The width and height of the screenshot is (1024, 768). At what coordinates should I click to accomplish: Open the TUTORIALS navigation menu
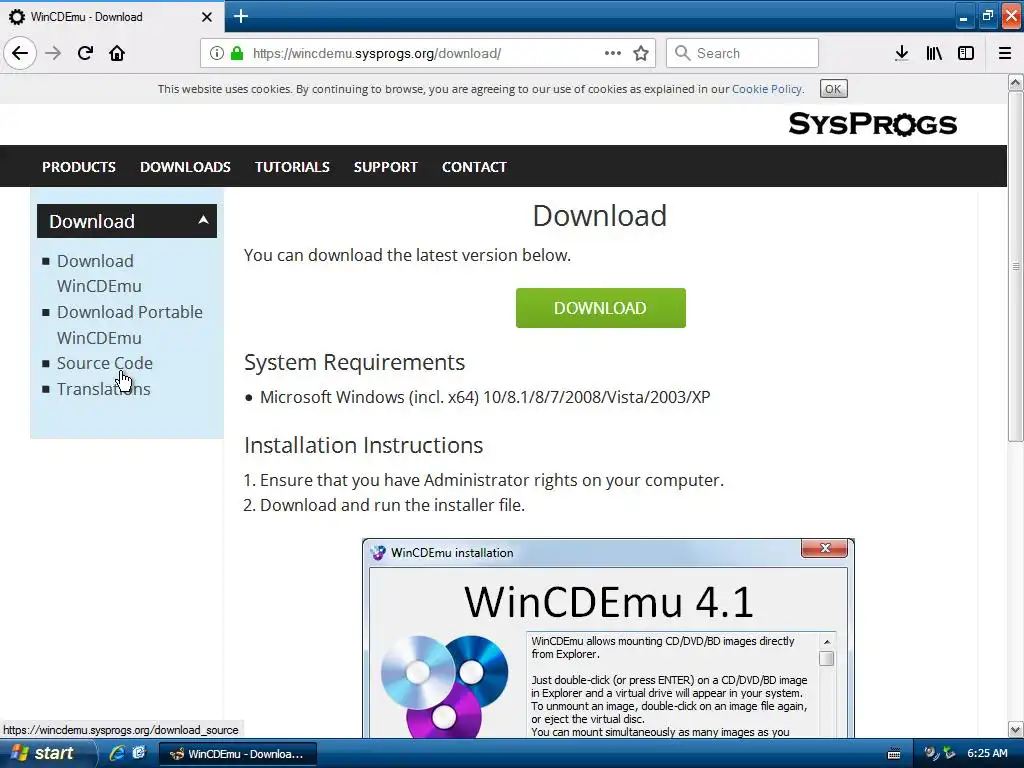[x=292, y=167]
